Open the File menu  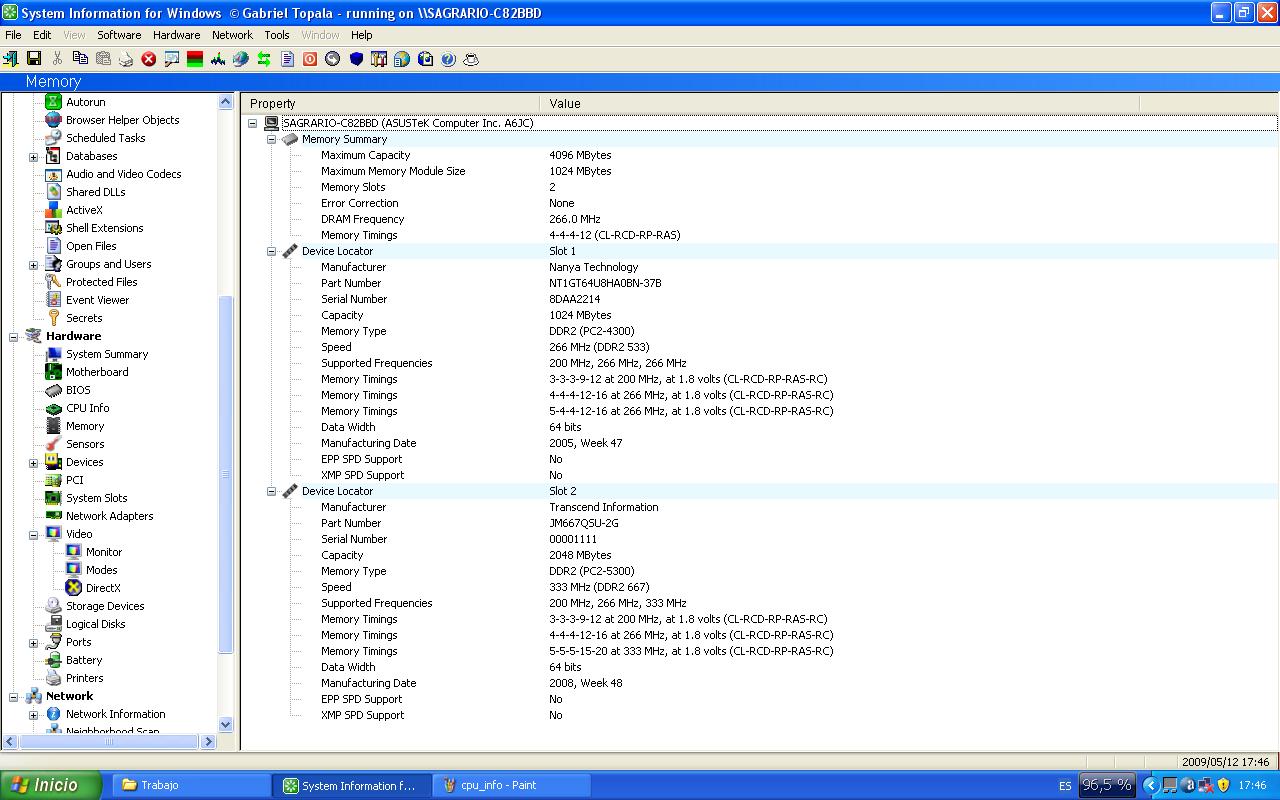(x=13, y=35)
